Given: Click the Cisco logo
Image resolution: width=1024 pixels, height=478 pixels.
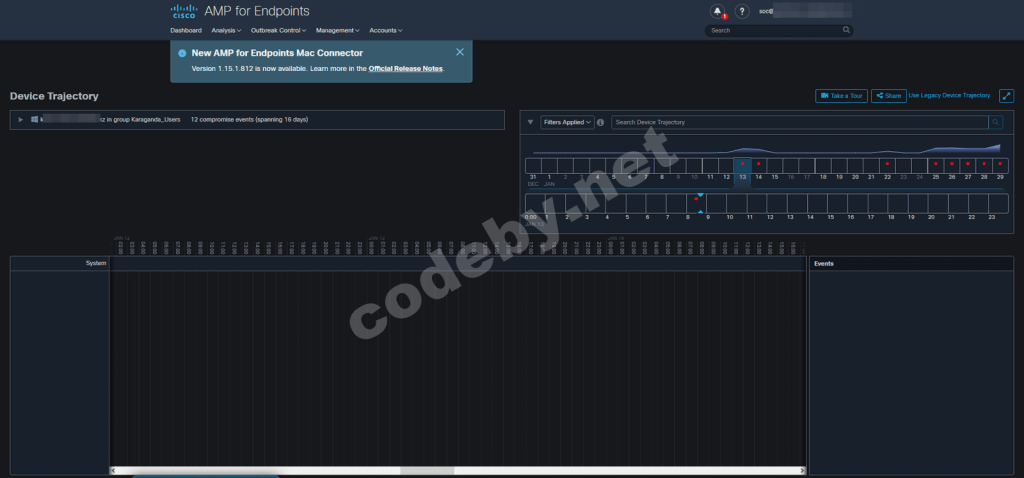Looking at the screenshot, I should (x=184, y=12).
